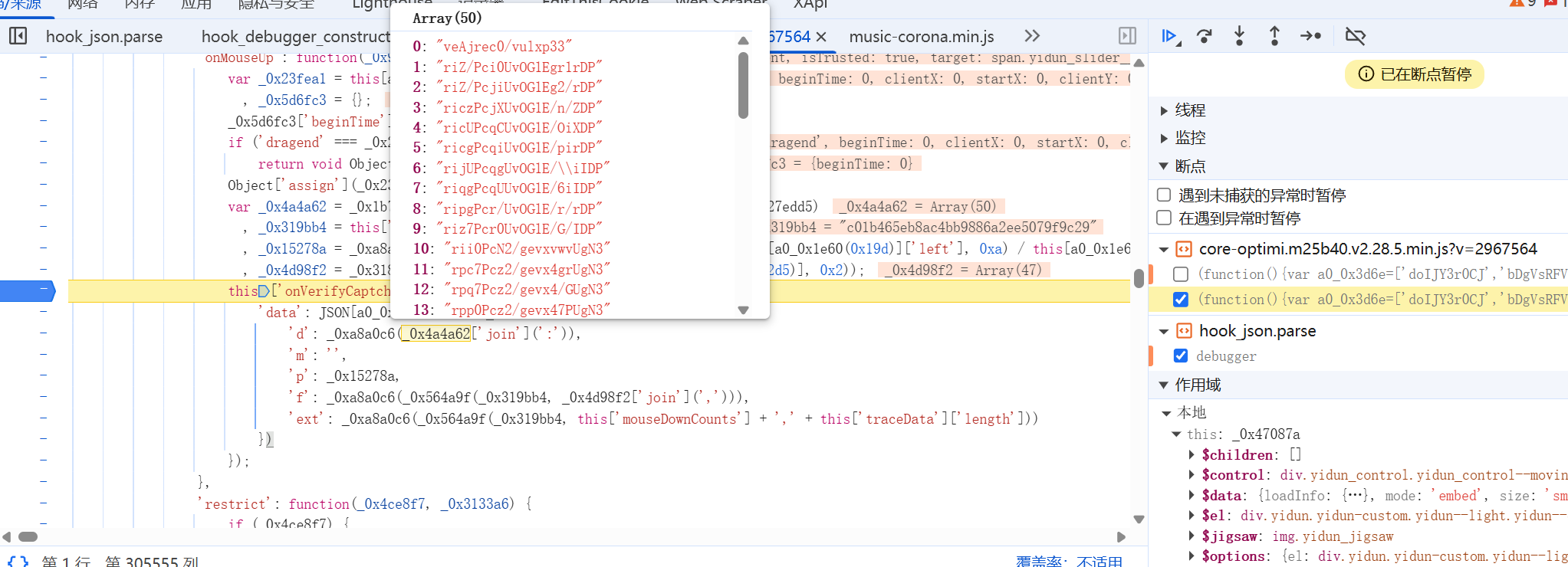Uncheck the debugger breakpoint under hook_json.parse

[1181, 356]
